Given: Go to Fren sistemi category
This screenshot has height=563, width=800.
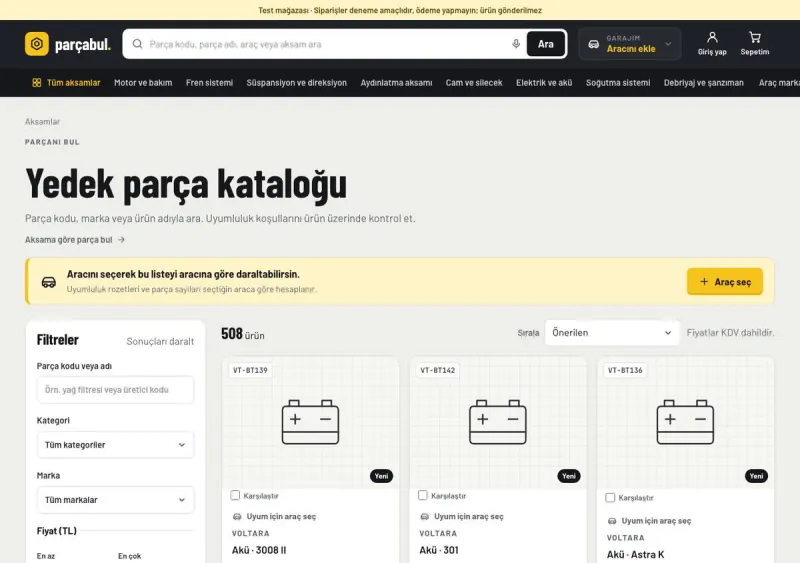Looking at the screenshot, I should (209, 83).
